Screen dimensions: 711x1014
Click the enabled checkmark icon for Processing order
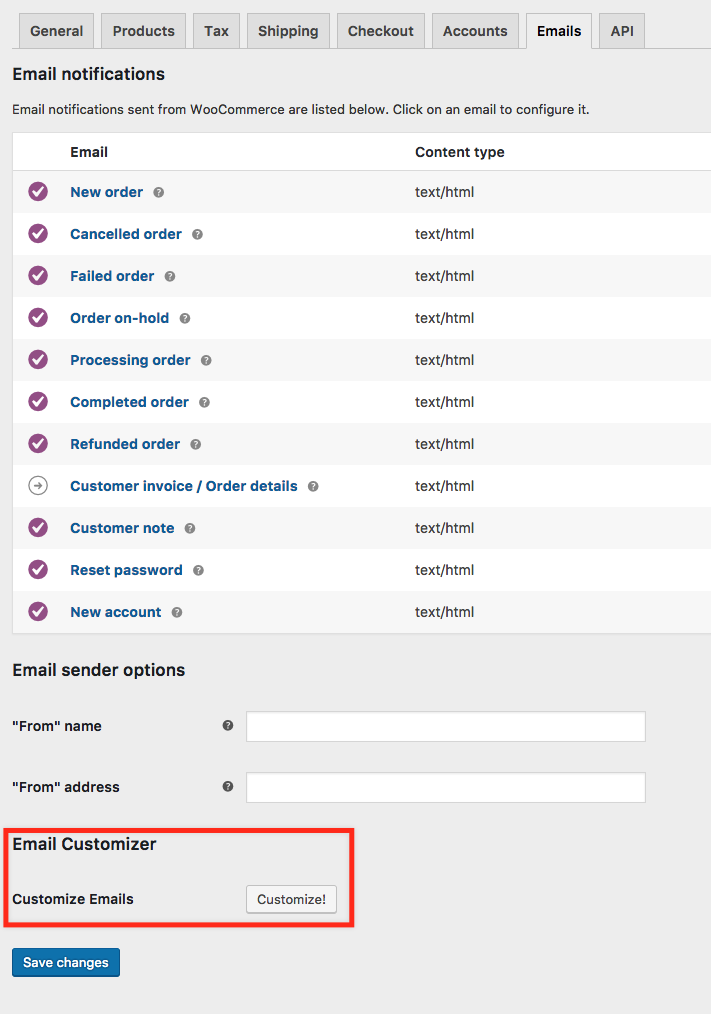coord(38,360)
